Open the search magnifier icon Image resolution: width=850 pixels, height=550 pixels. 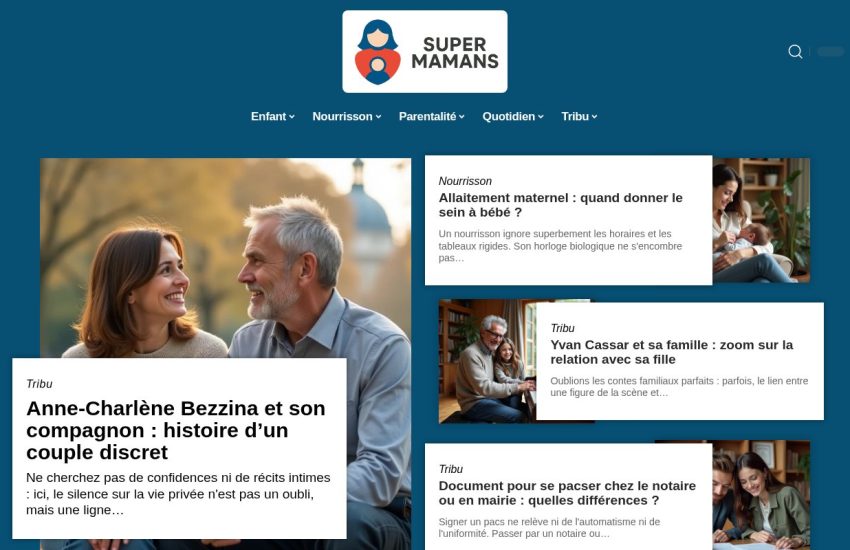point(795,51)
